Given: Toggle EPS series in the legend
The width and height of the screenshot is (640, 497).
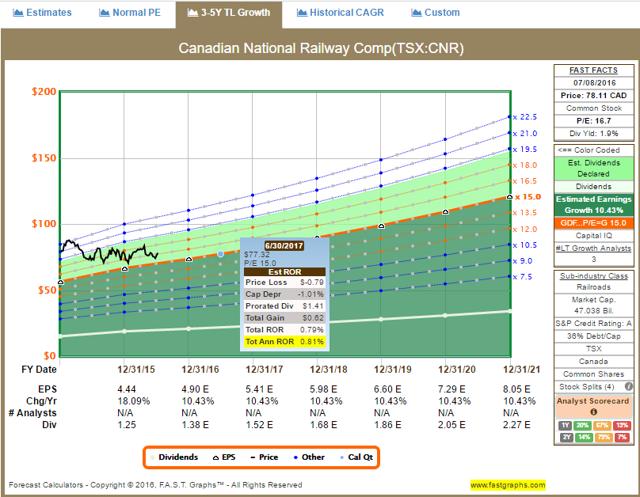Looking at the screenshot, I should [x=224, y=457].
